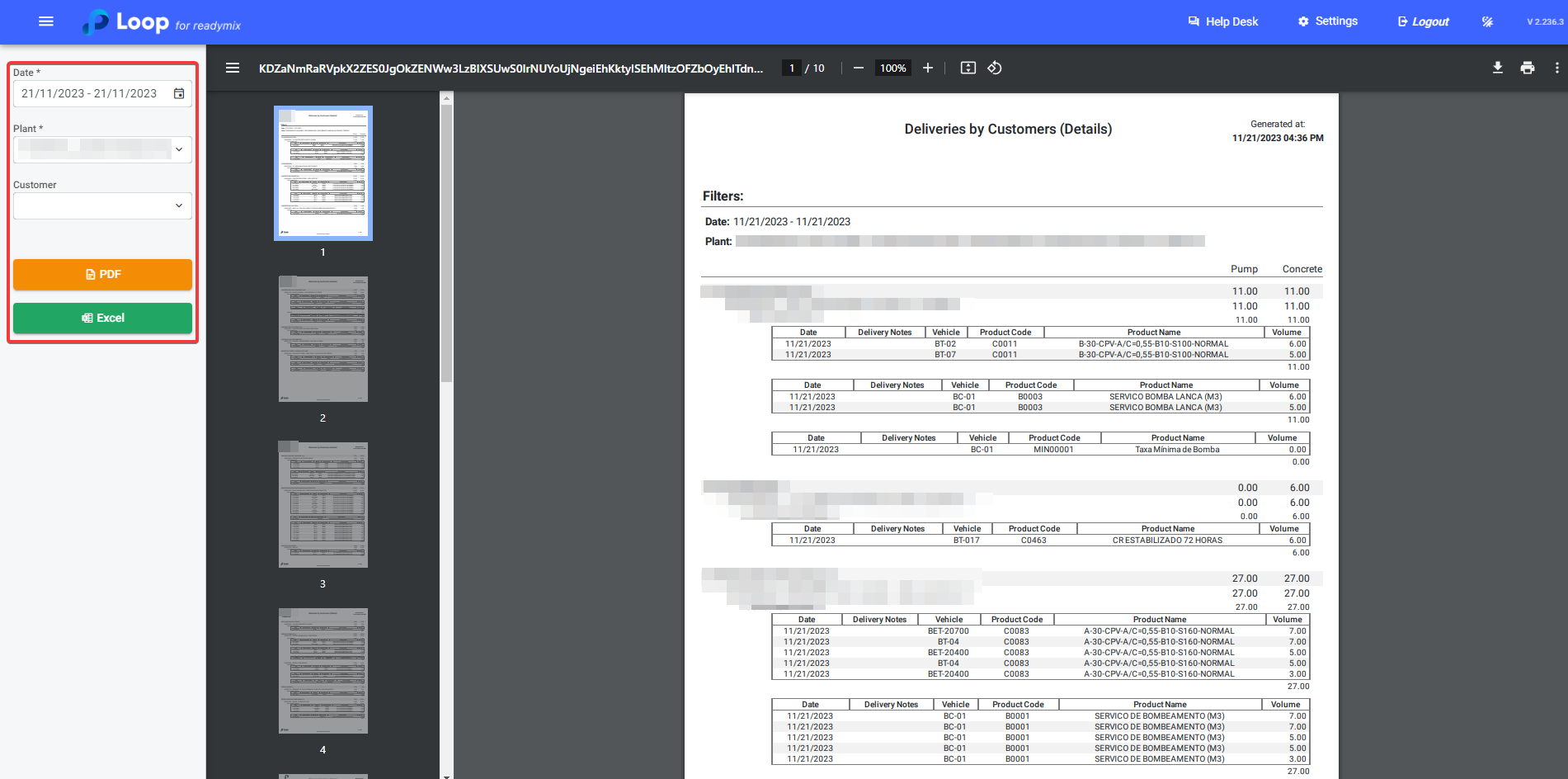Click the PDF zoom in button

coord(928,68)
